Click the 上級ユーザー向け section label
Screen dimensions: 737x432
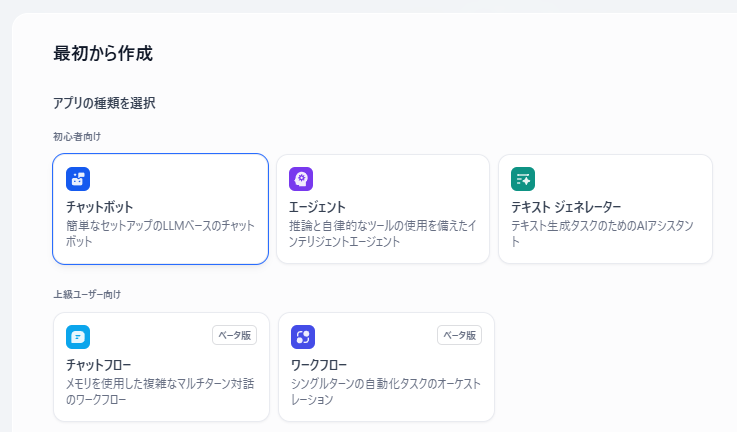pyautogui.click(x=87, y=295)
